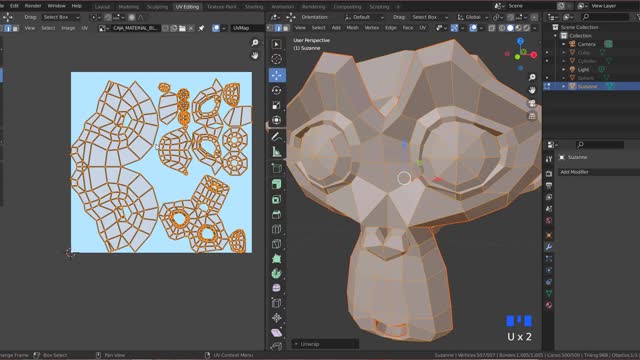Switch to material preview shading

click(518, 28)
